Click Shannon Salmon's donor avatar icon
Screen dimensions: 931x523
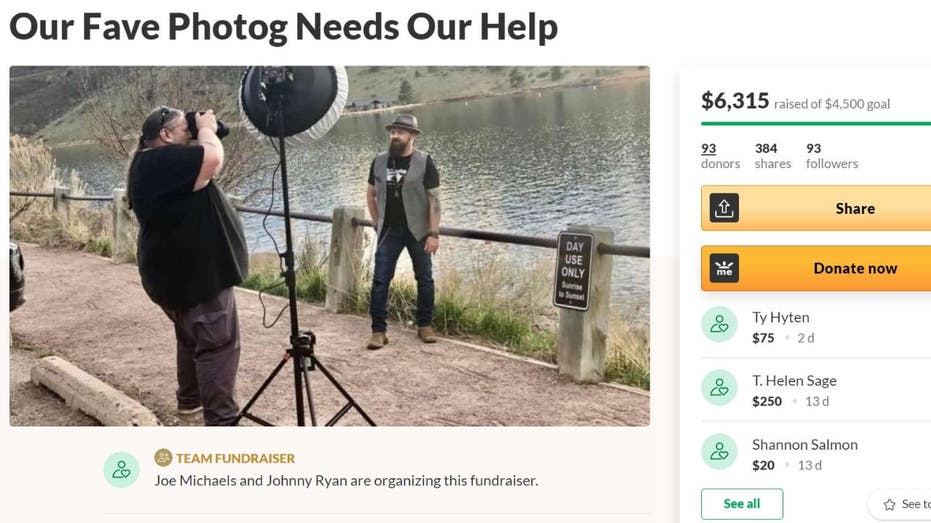(x=719, y=451)
